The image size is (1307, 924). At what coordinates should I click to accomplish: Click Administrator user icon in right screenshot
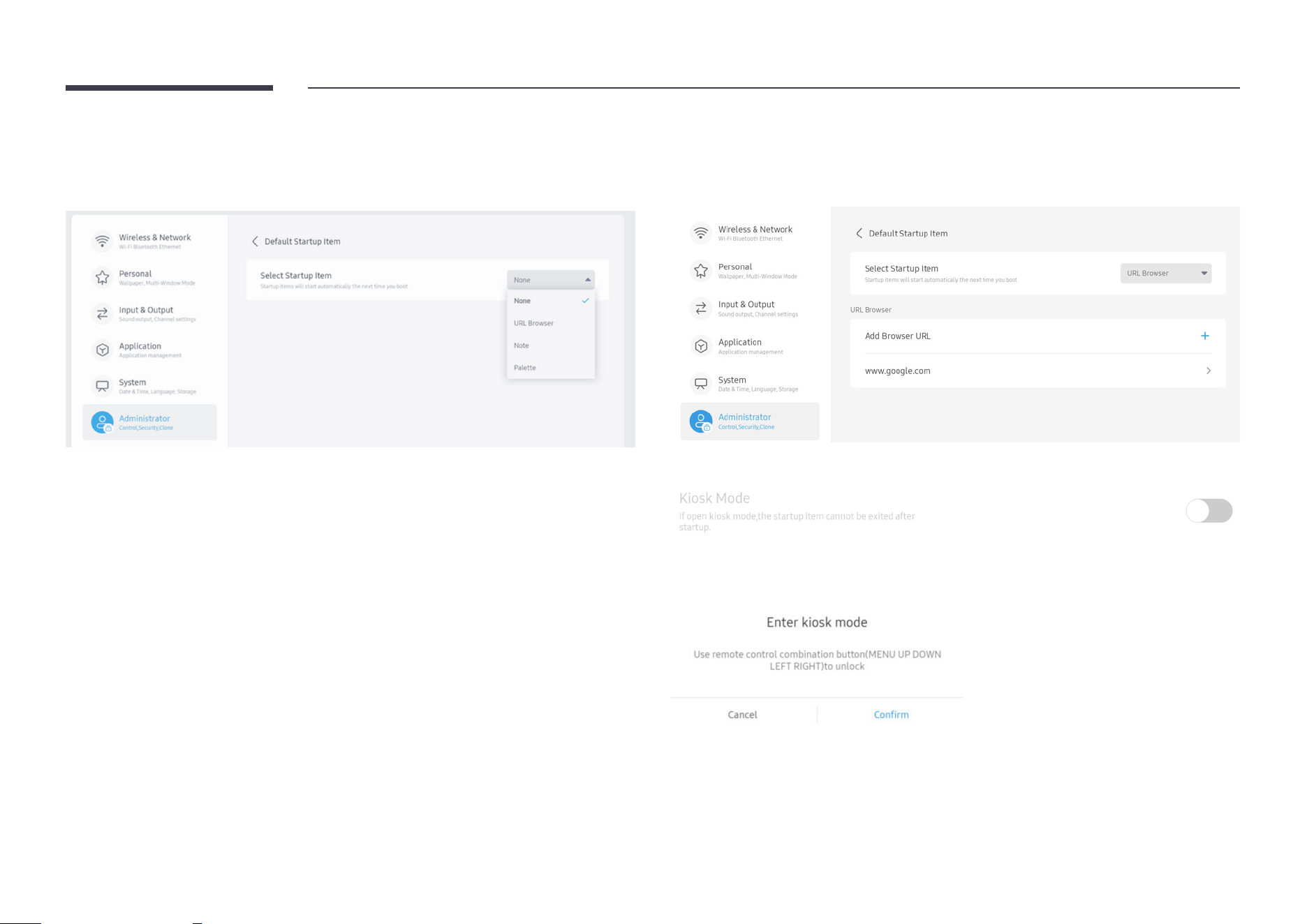pos(701,421)
